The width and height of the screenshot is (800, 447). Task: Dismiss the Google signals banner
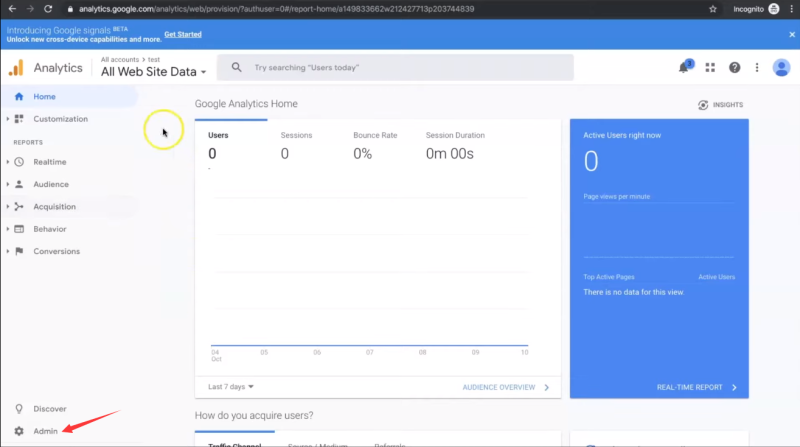point(792,34)
